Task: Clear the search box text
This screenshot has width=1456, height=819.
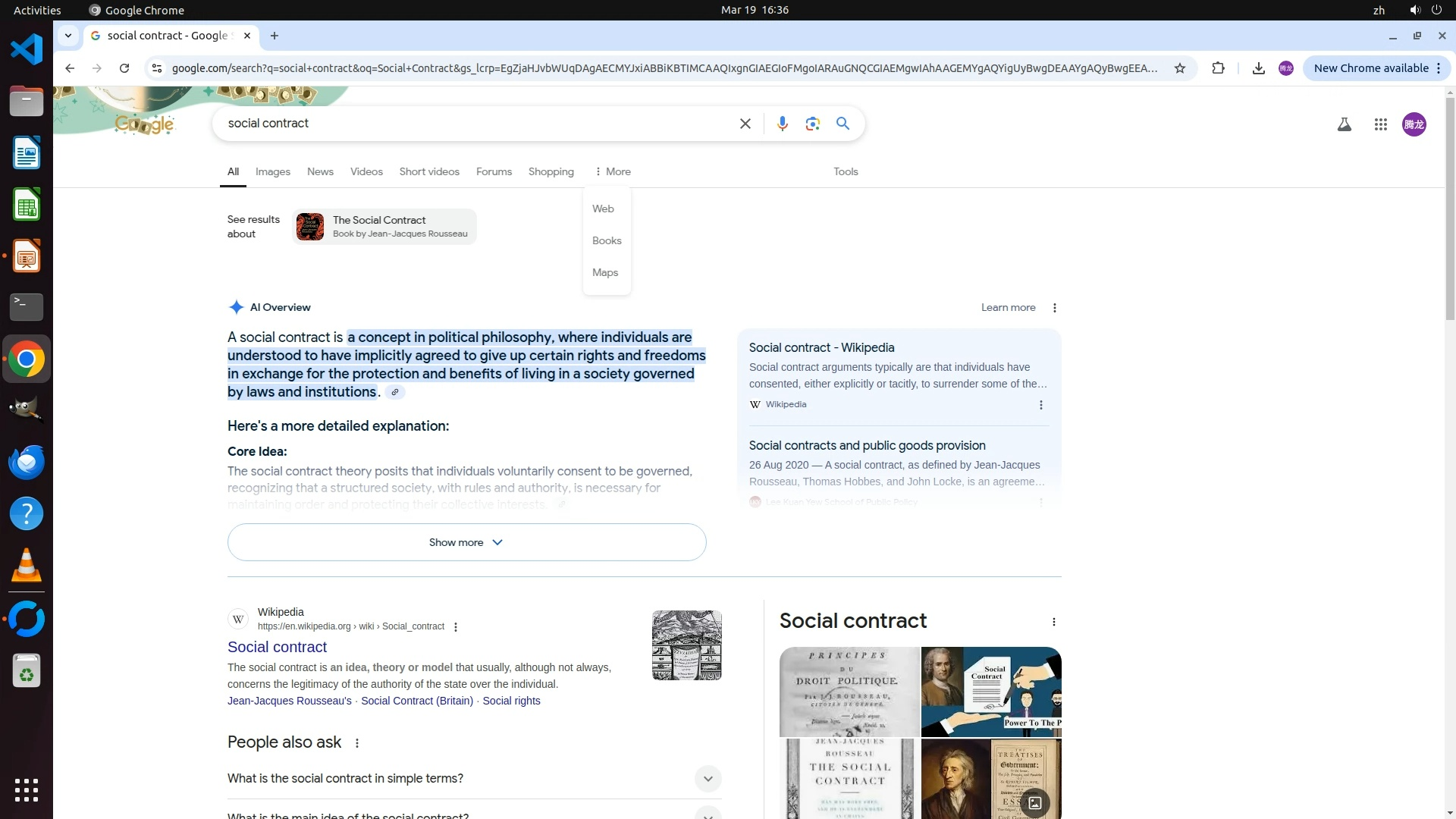Action: (745, 124)
